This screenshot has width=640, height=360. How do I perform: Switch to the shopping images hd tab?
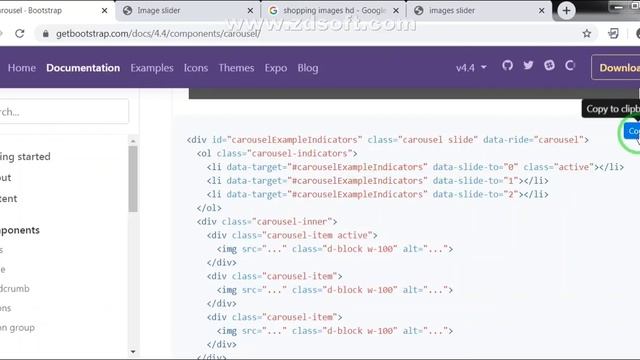tap(333, 11)
